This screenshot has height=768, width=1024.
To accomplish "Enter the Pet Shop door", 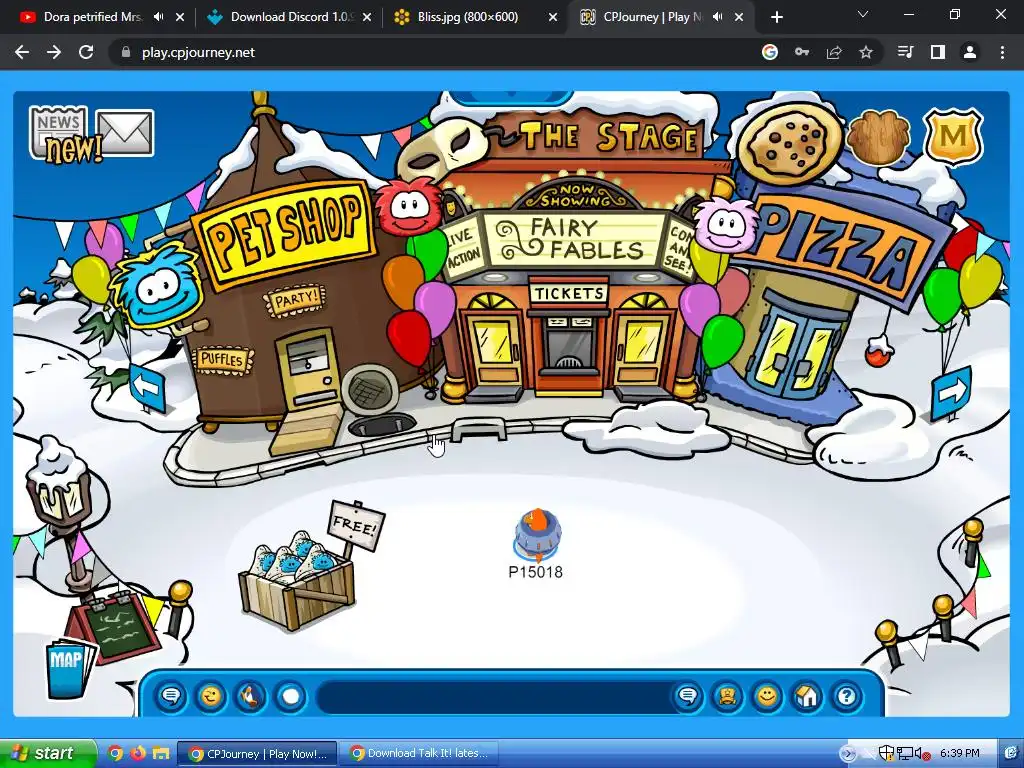I will [x=310, y=370].
